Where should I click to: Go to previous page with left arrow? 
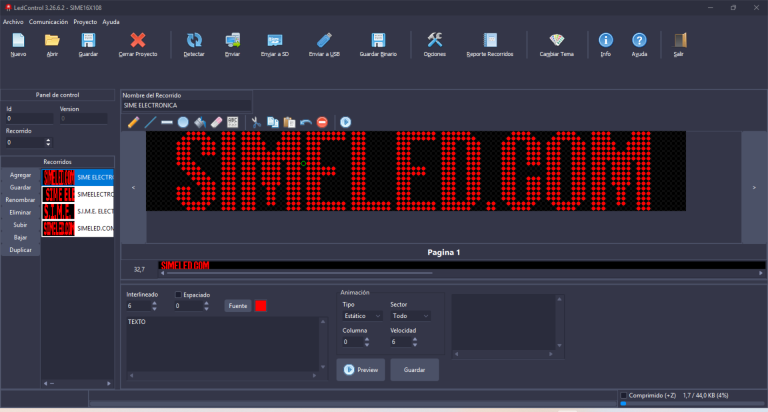pyautogui.click(x=133, y=187)
